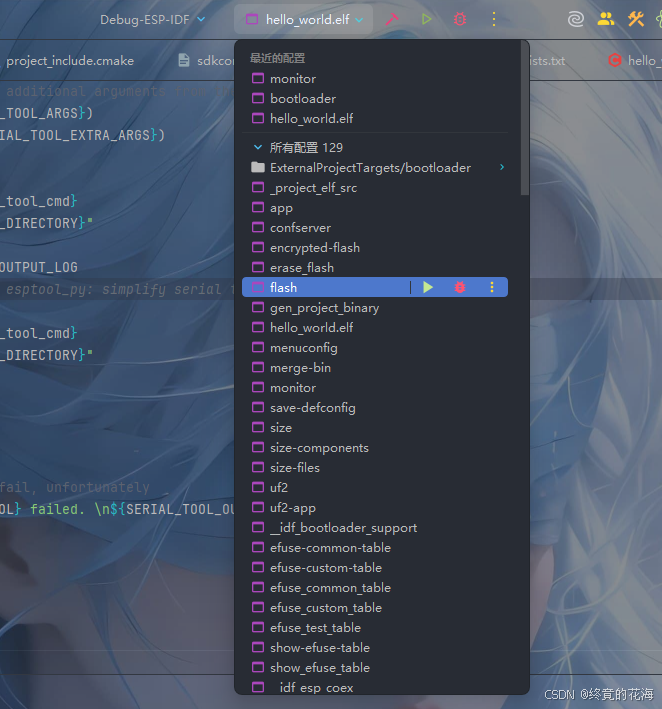Open toolbar more actions vertical dots

pyautogui.click(x=494, y=19)
